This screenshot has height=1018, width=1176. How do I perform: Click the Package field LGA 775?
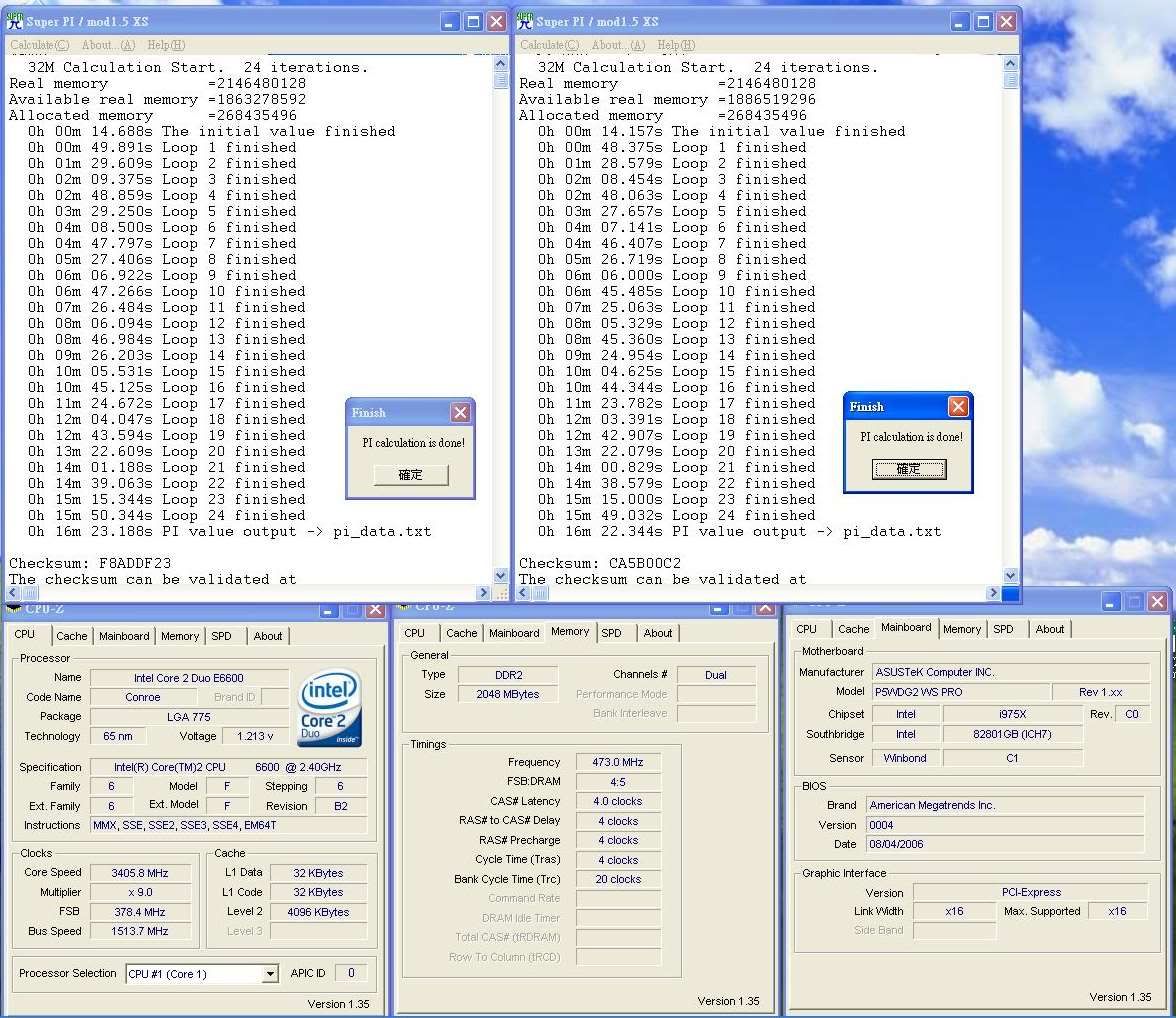click(x=189, y=716)
